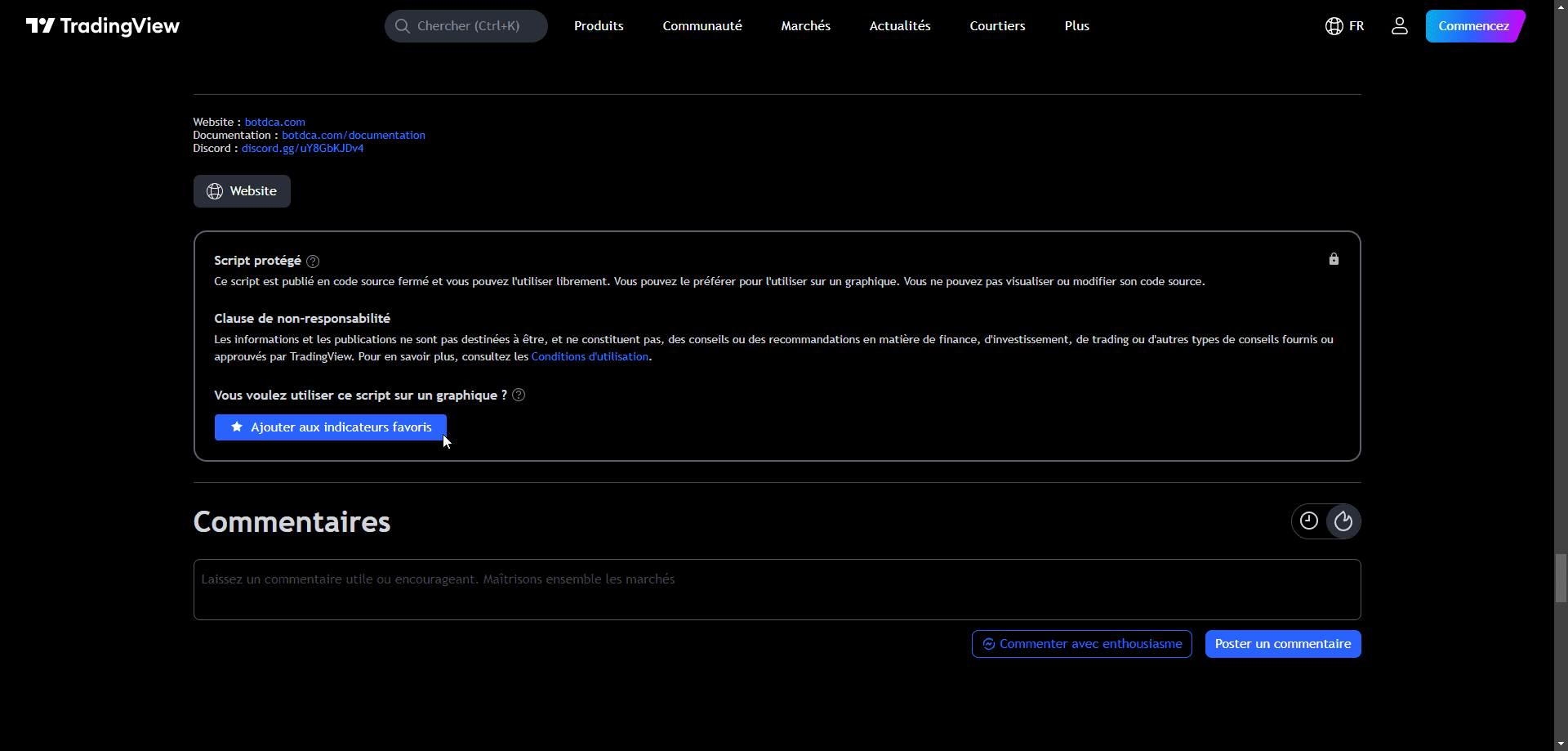1568x751 pixels.
Task: Expand the Plus menu
Action: point(1076,26)
